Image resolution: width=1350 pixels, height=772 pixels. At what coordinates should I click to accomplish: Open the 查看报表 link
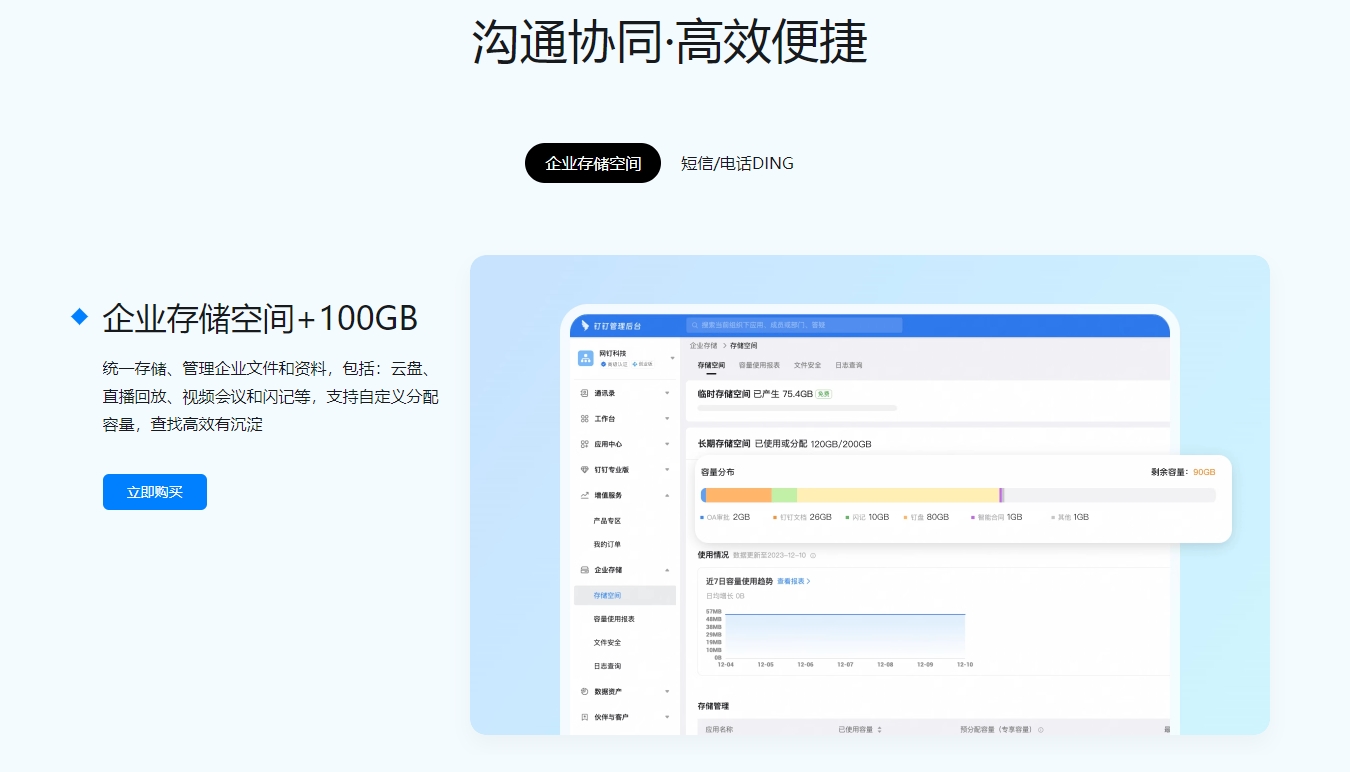click(x=793, y=581)
